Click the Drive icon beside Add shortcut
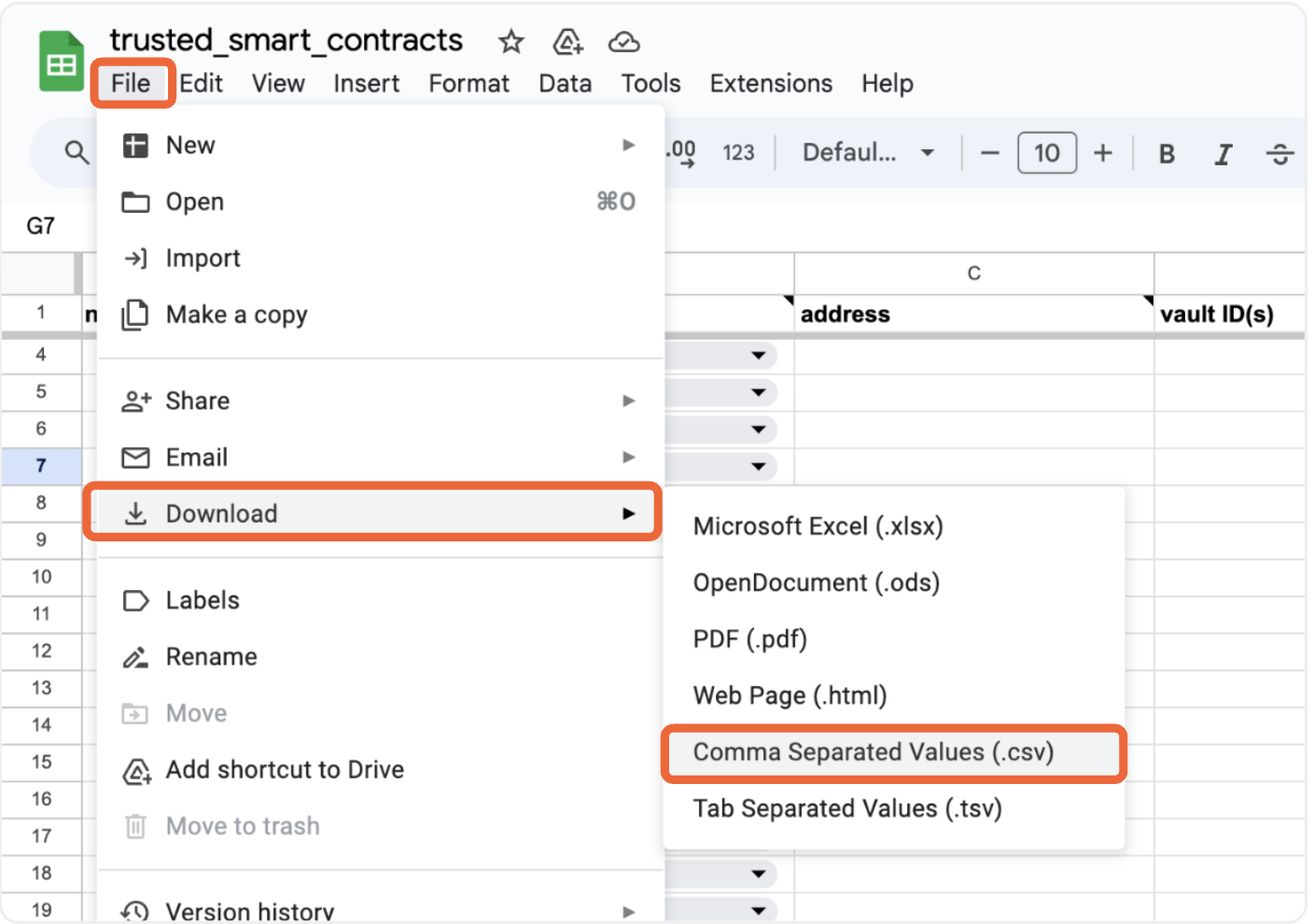The image size is (1314, 924). (x=136, y=771)
